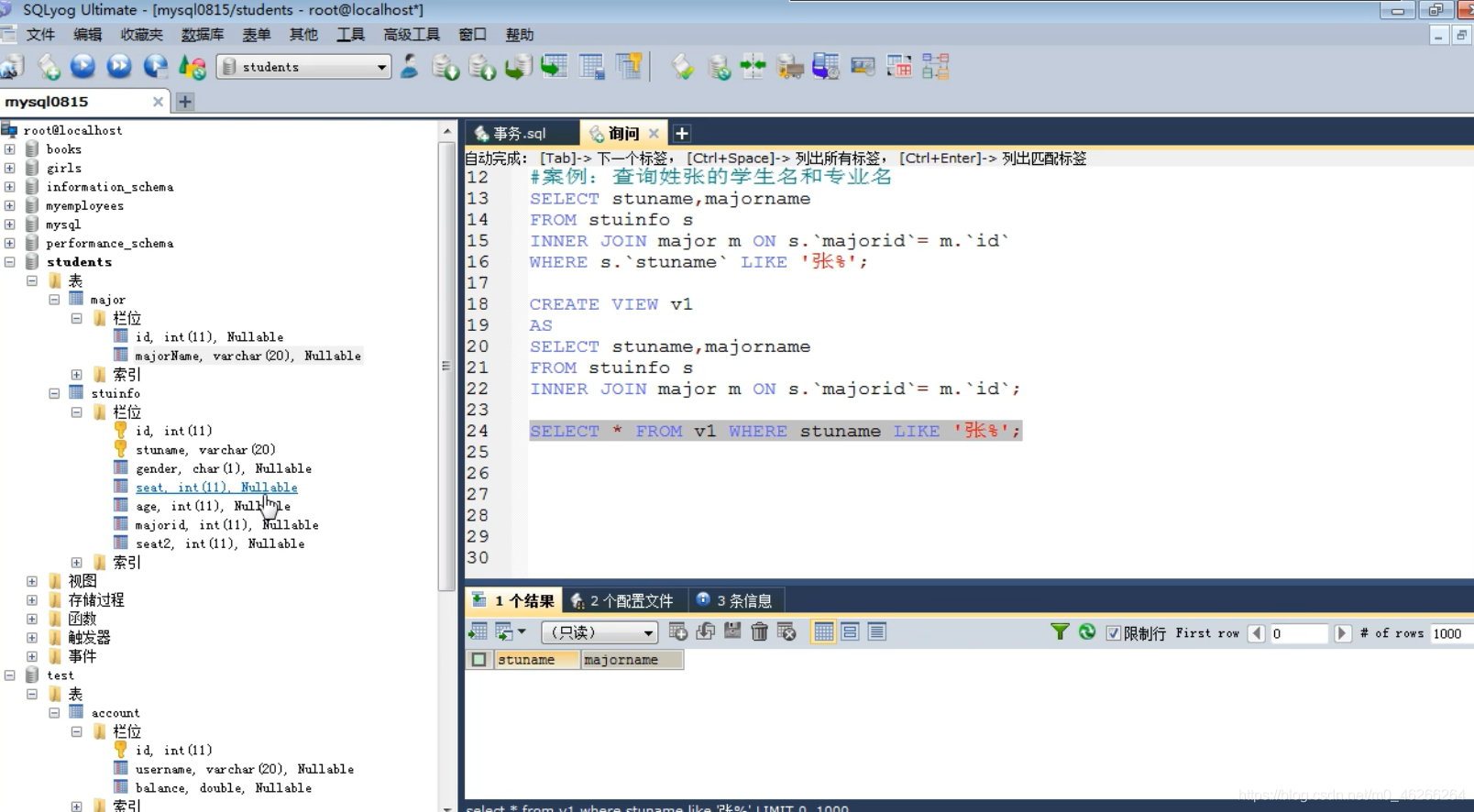Click the schema designer icon
Image resolution: width=1474 pixels, height=812 pixels.
coord(935,66)
